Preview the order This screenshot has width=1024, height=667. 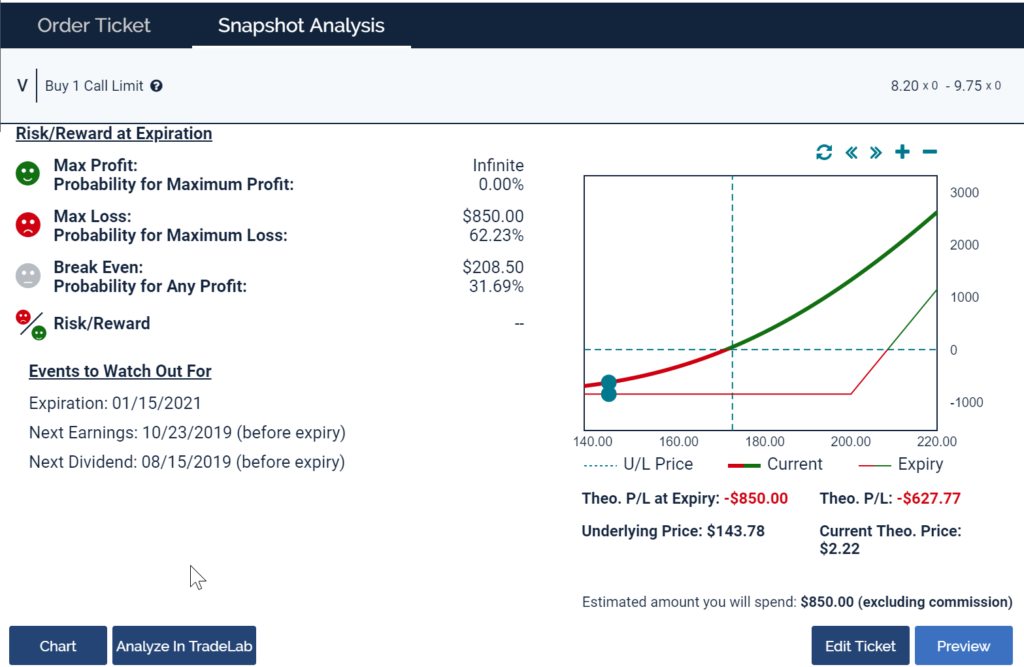point(963,646)
